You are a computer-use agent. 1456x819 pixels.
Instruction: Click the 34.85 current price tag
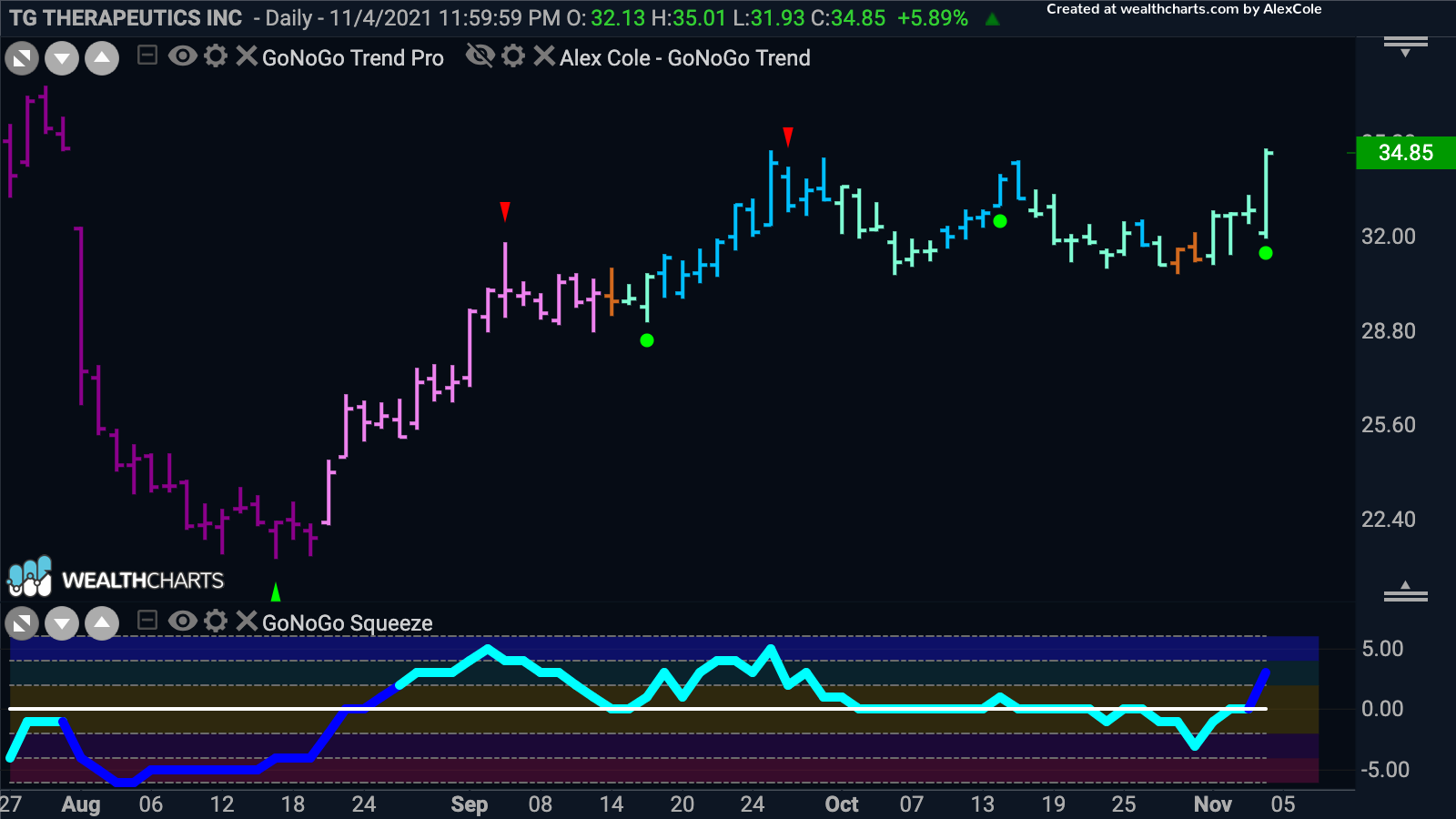(1406, 152)
